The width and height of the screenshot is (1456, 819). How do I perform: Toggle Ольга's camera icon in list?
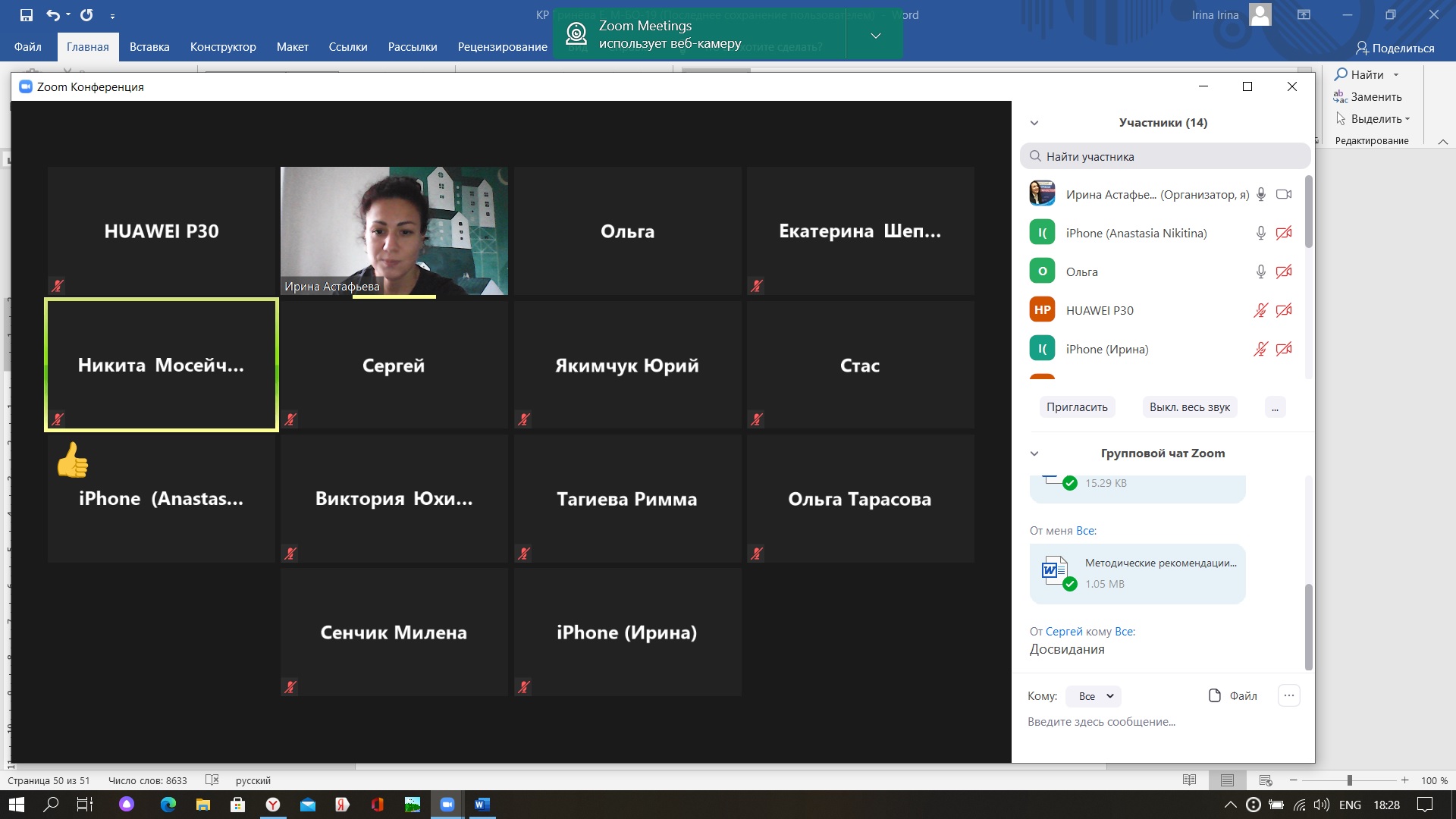(1284, 271)
